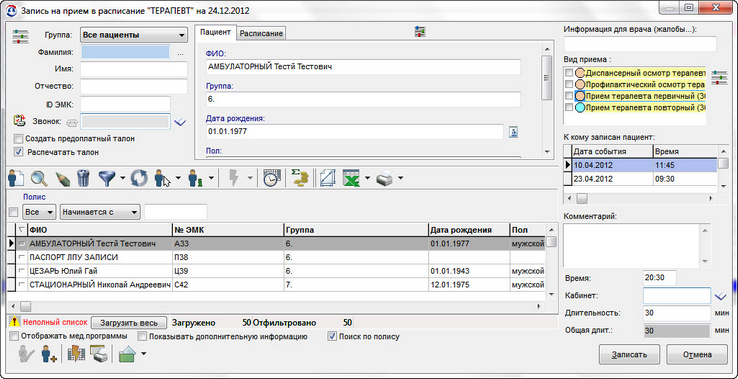Click the blue checkmark next to Кабинет field
The width and height of the screenshot is (738, 379).
[x=720, y=296]
